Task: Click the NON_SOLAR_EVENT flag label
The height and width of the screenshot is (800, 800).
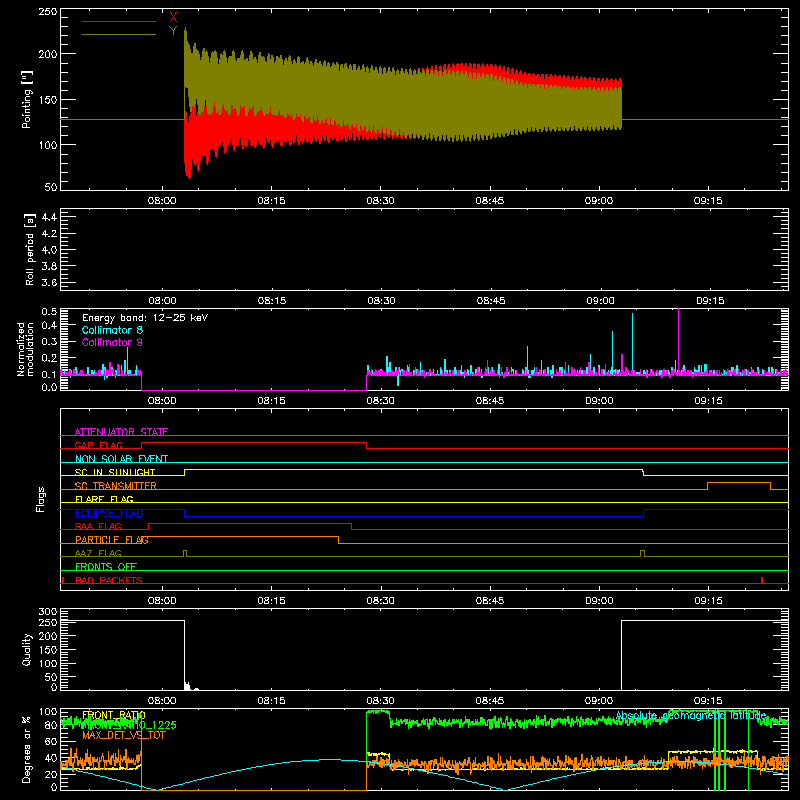Action: pyautogui.click(x=121, y=459)
